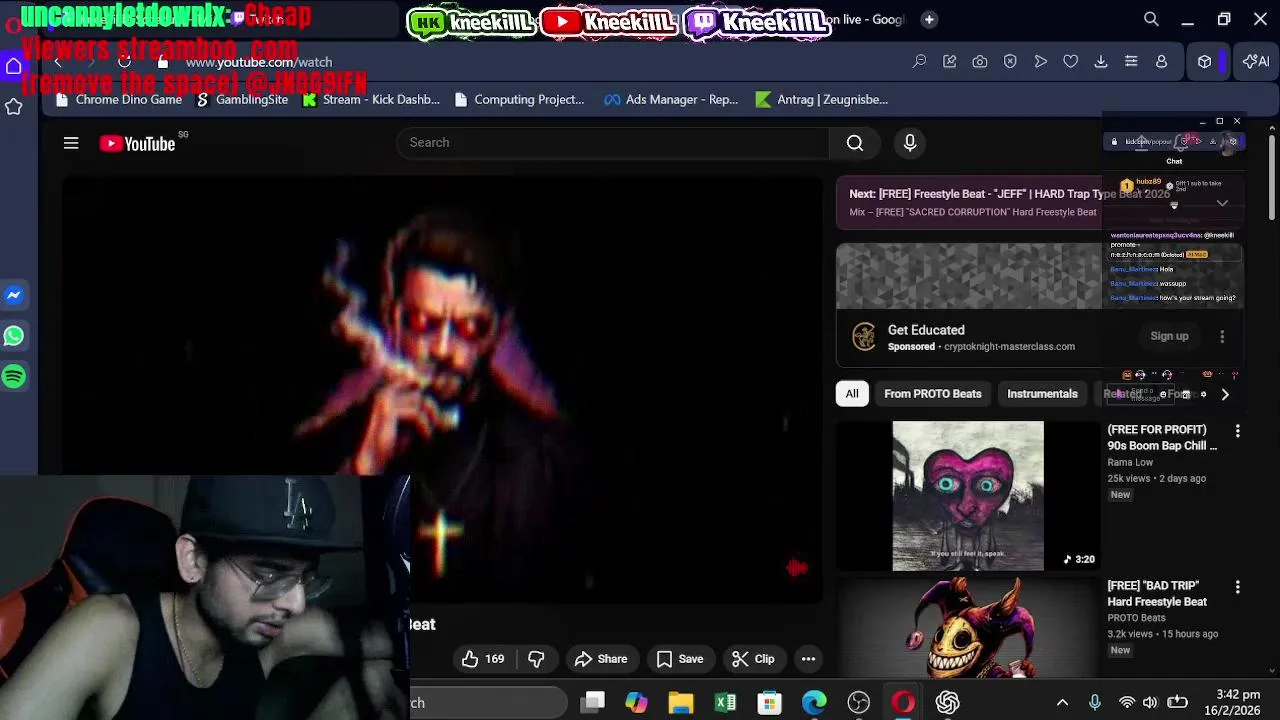Open the Opera account profile icon
Screen dimensions: 1280x720
tap(1161, 62)
